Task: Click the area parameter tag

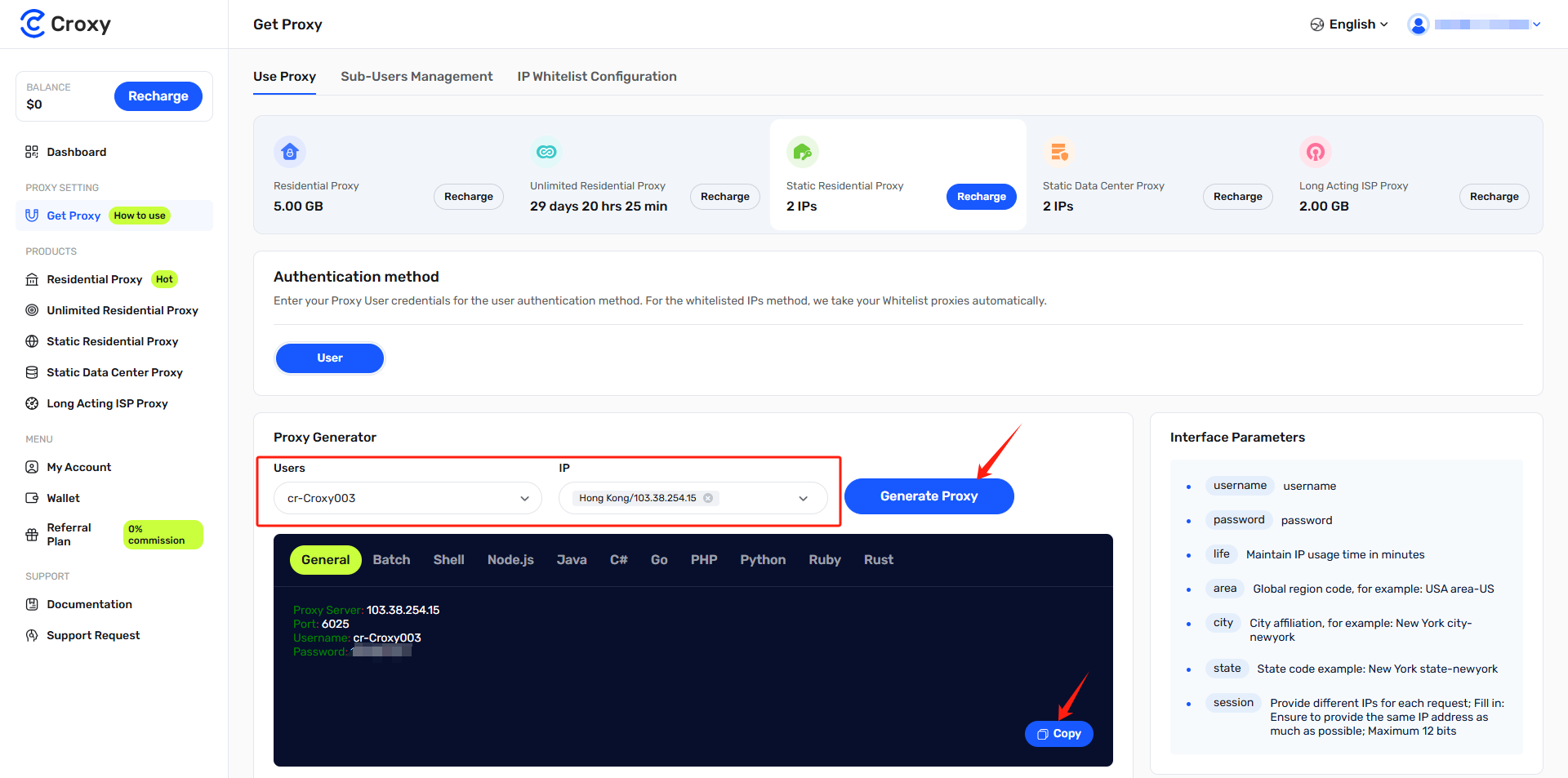Action: [1225, 589]
